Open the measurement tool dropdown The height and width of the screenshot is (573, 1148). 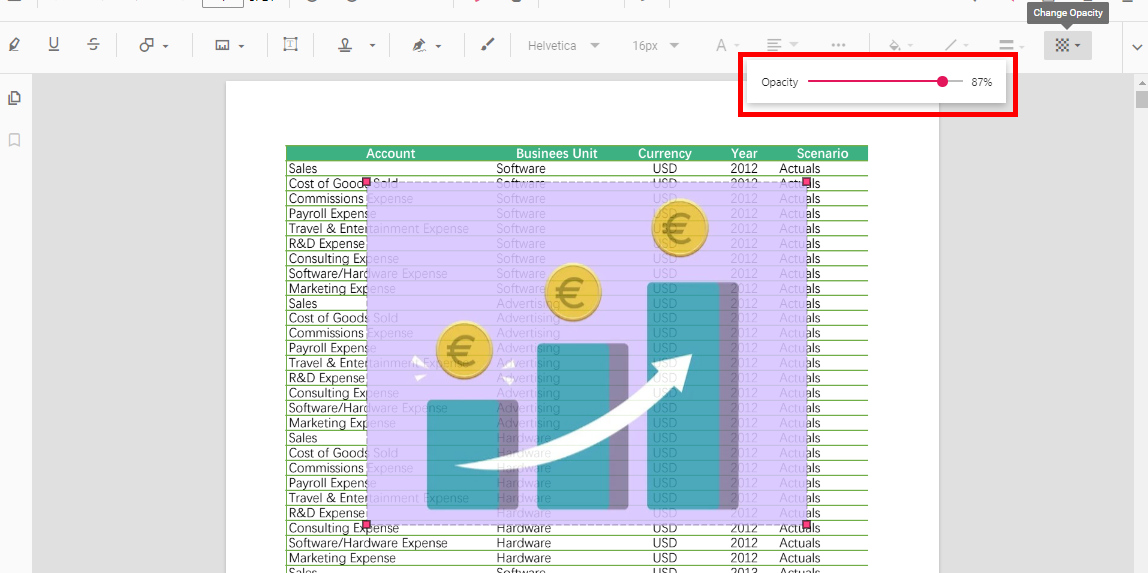229,45
